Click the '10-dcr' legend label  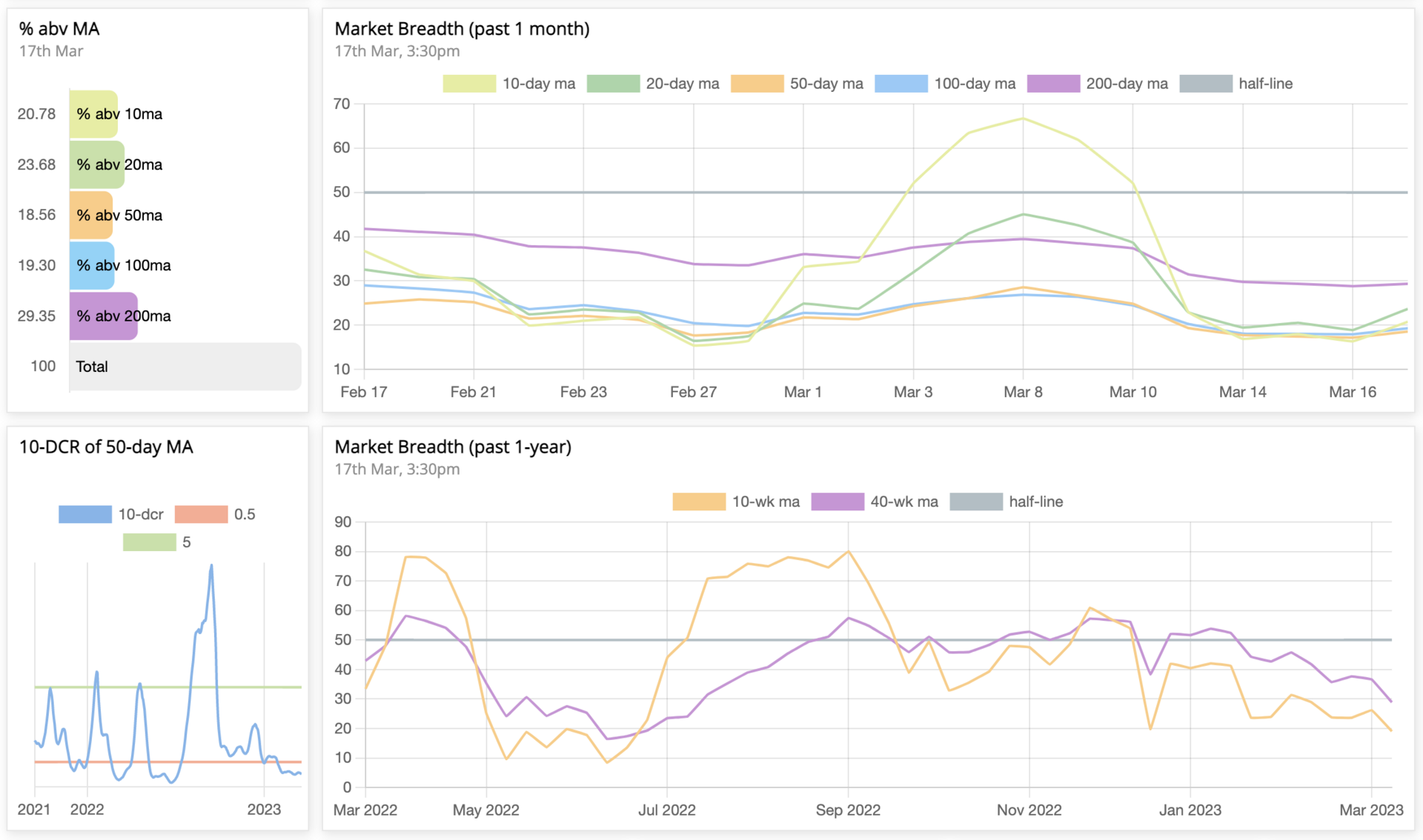[x=141, y=514]
